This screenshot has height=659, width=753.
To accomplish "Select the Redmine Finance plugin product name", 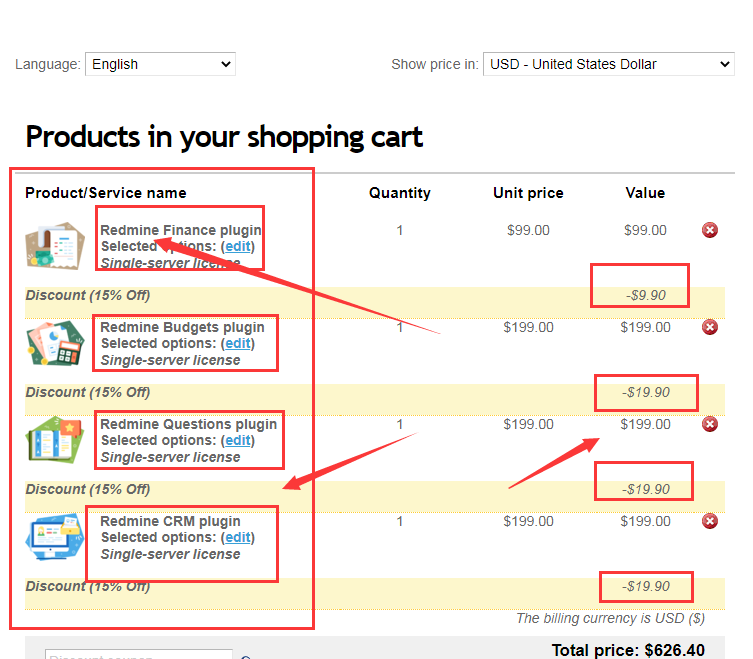I will coord(181,230).
